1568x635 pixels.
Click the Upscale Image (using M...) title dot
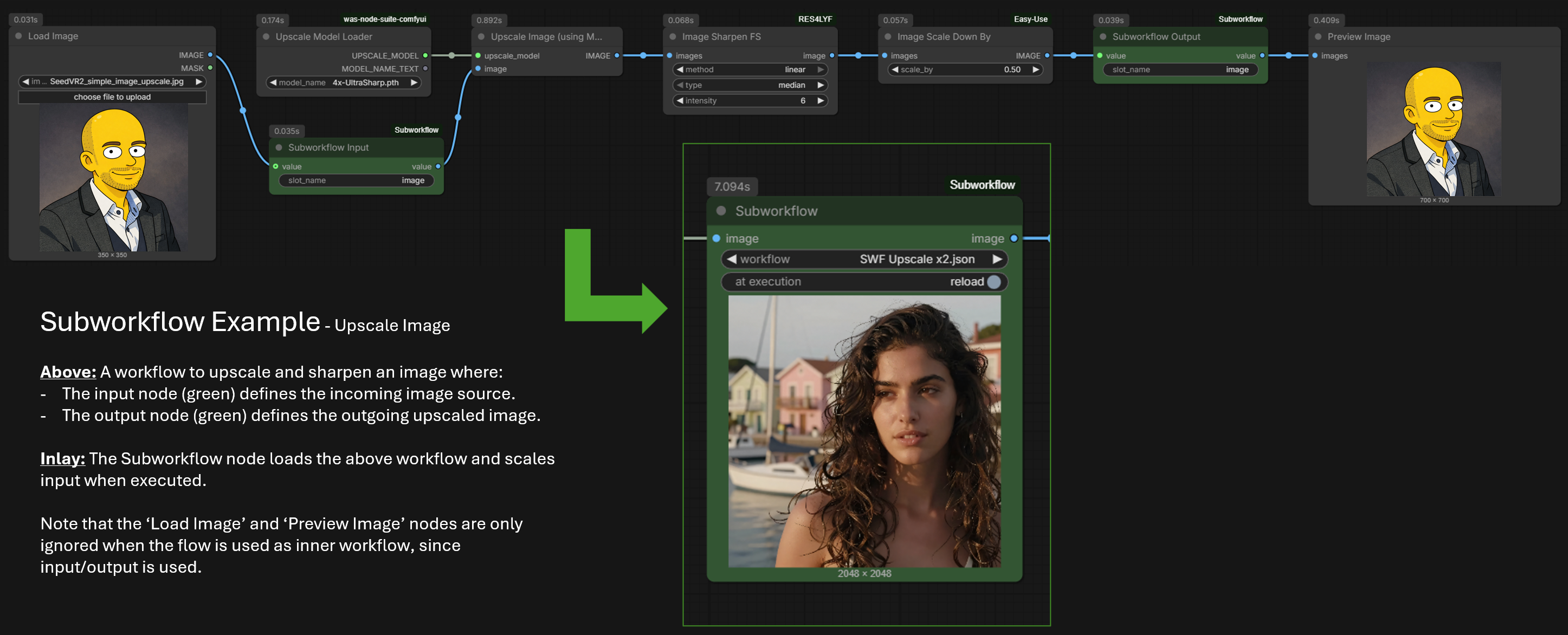click(481, 36)
